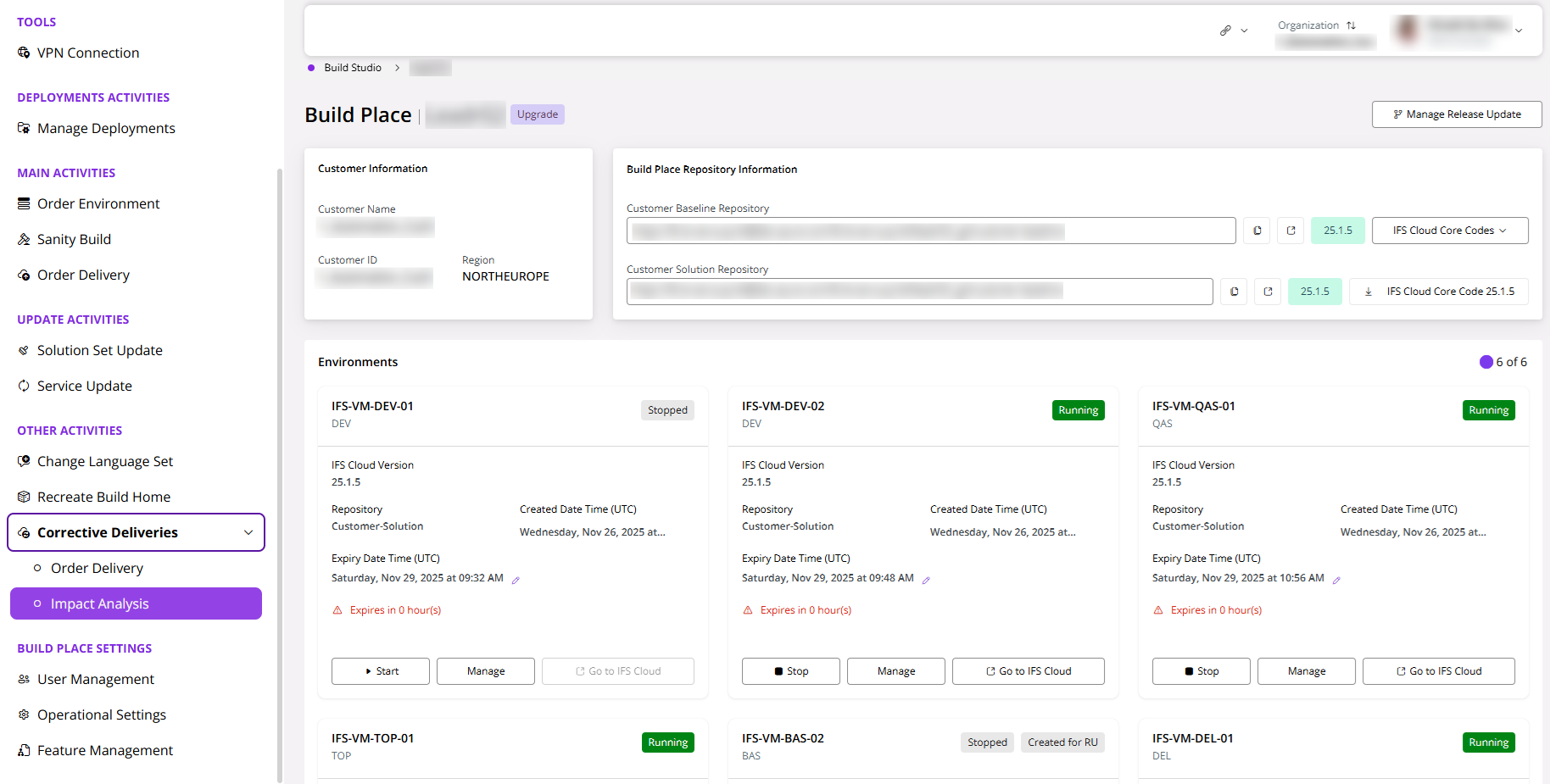Download IFS Cloud Core Code 25.1.5

click(x=1439, y=292)
